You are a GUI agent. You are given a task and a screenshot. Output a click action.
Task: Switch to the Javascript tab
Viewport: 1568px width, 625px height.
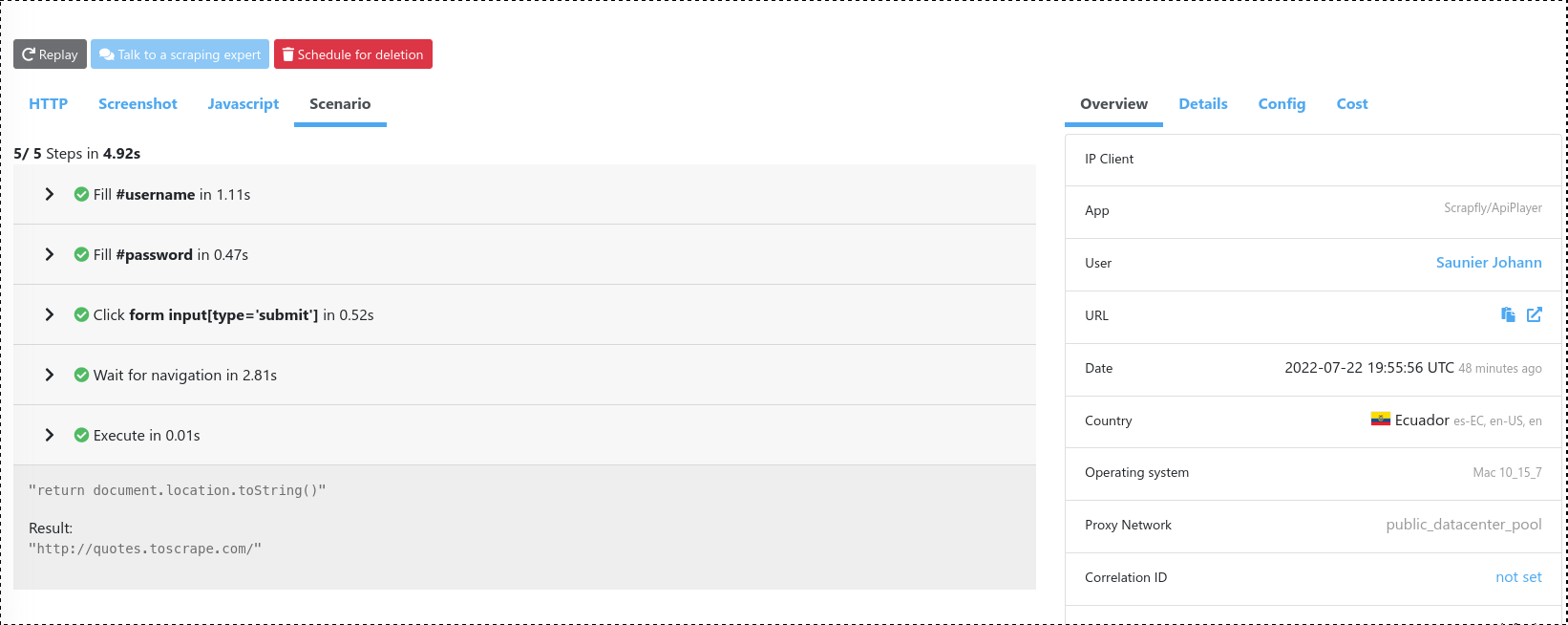pos(243,103)
